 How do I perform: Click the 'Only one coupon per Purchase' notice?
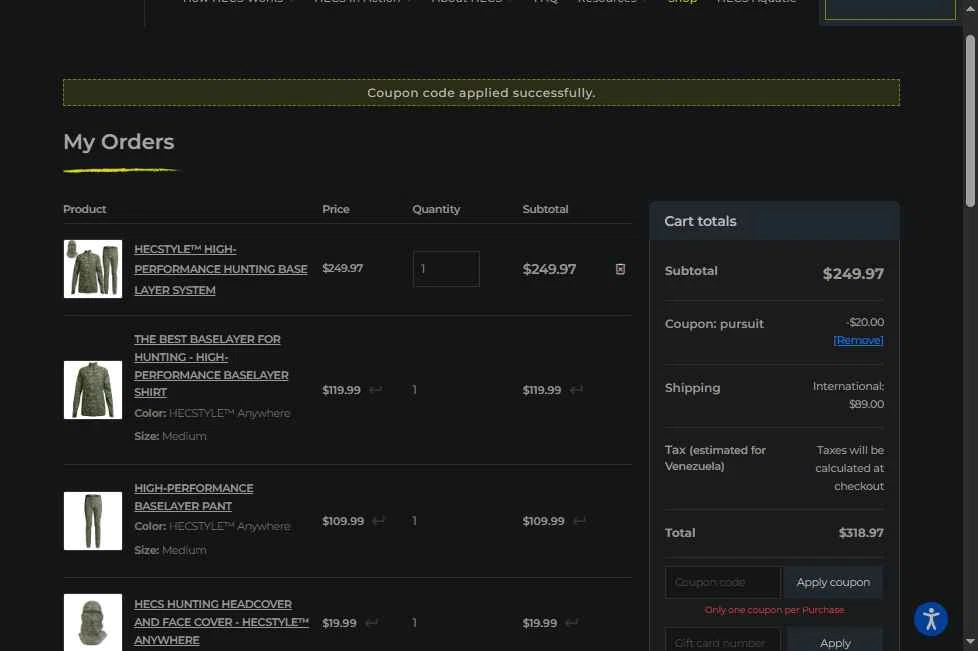pos(774,610)
